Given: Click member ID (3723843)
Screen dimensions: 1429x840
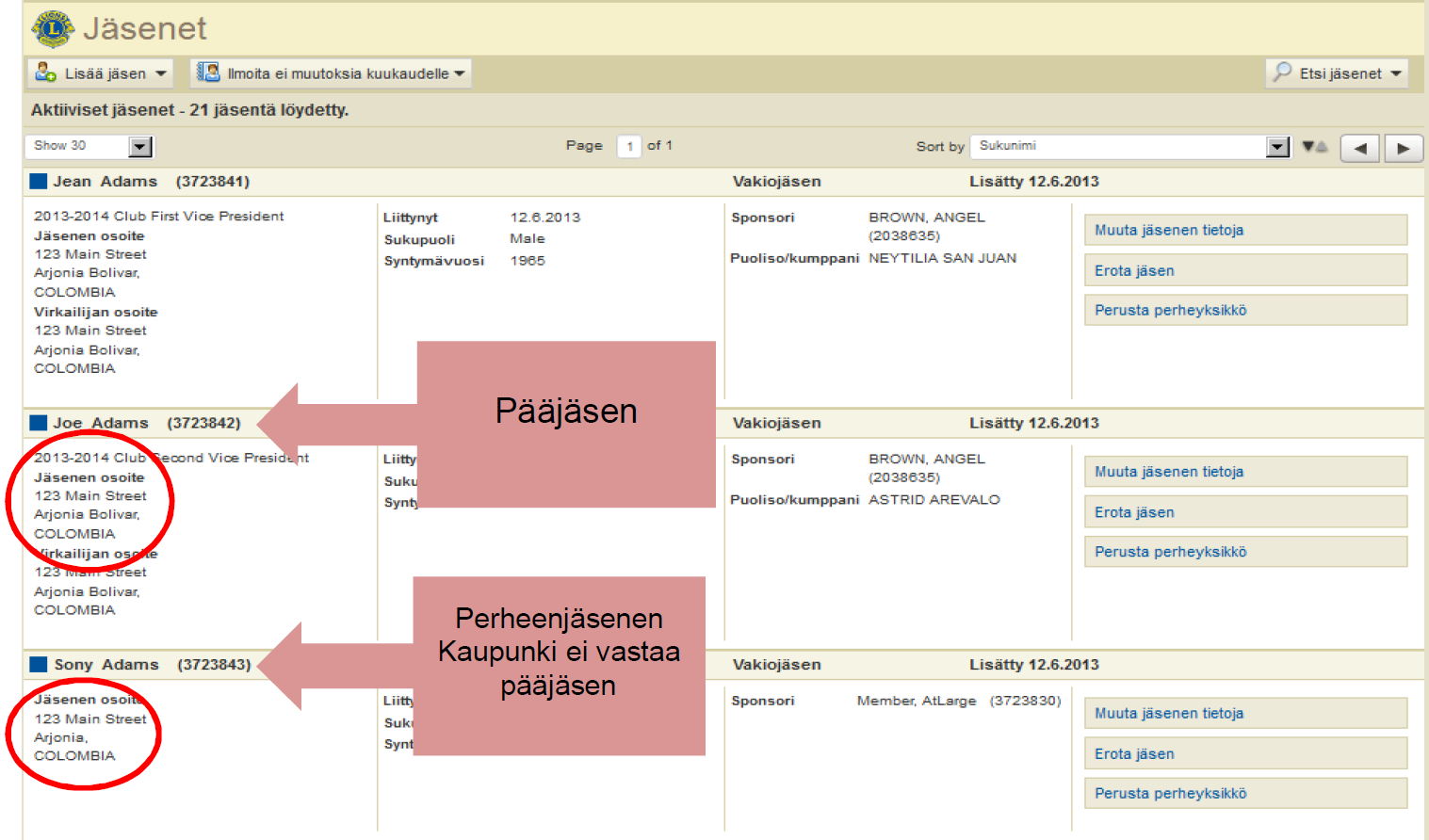Looking at the screenshot, I should pos(214,664).
